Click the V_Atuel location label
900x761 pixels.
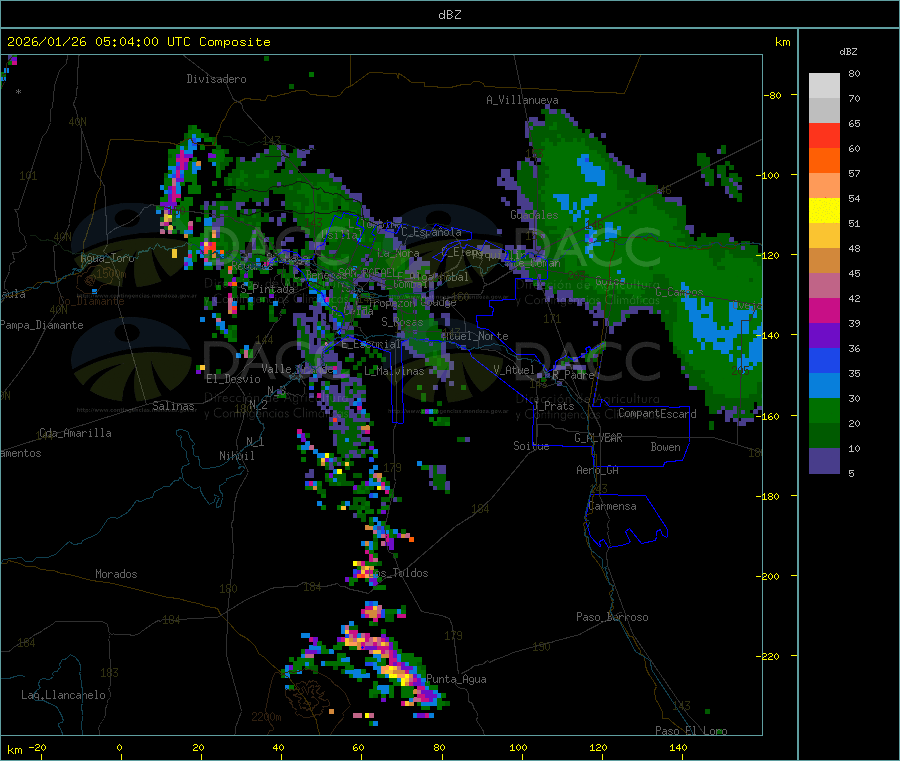[x=514, y=370]
